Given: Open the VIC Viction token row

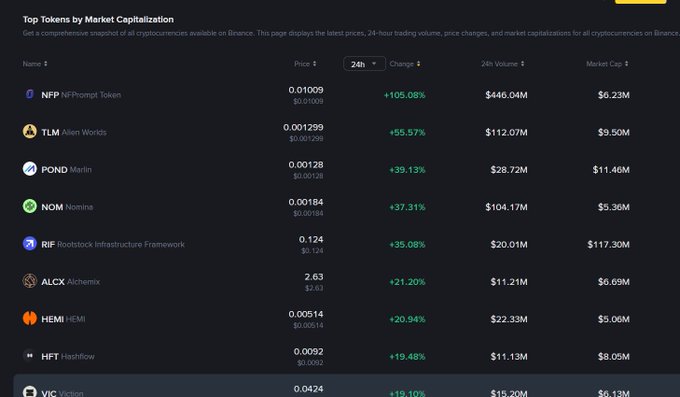Looking at the screenshot, I should (x=347, y=386).
